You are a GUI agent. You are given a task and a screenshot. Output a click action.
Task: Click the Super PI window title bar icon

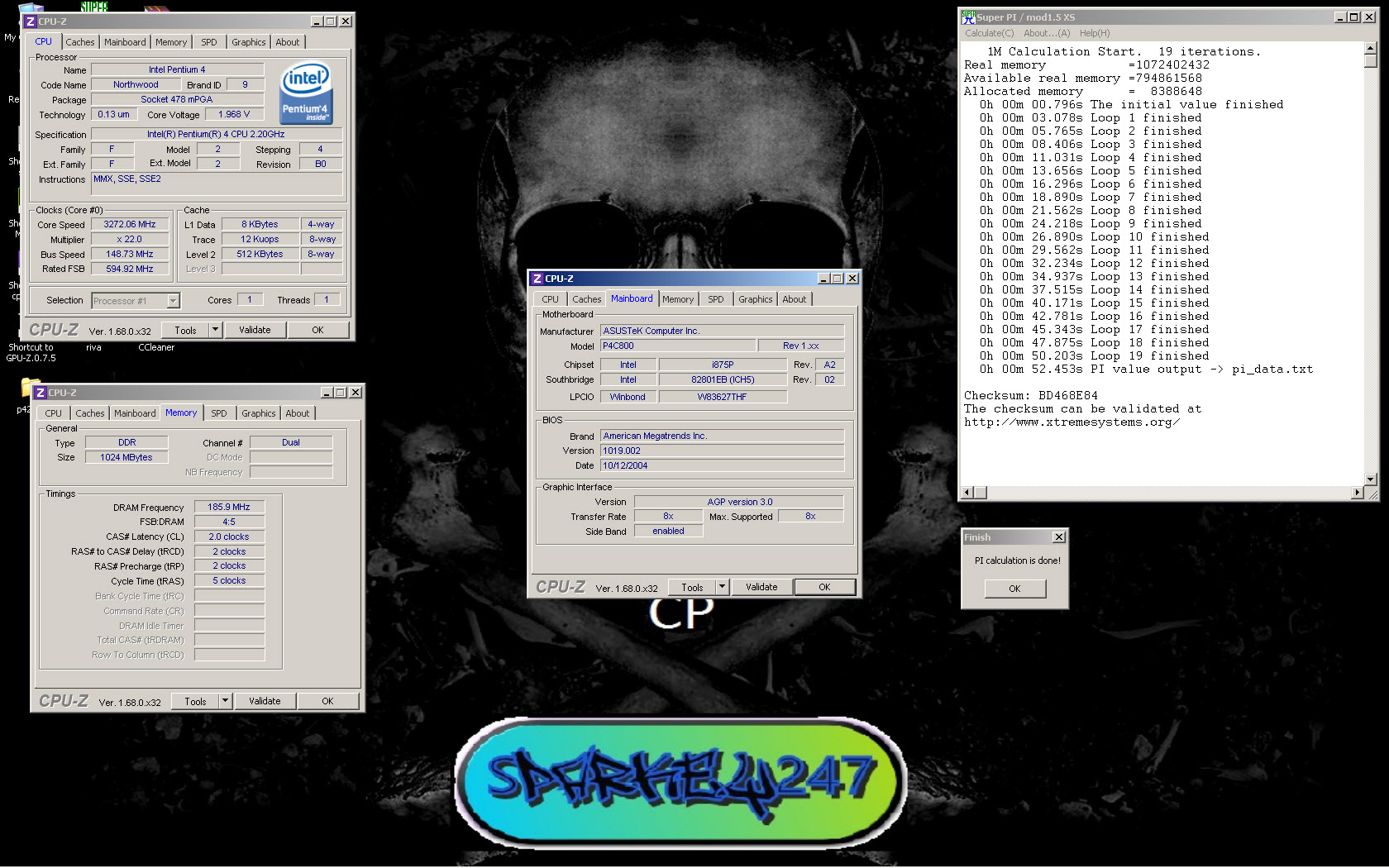(x=968, y=17)
